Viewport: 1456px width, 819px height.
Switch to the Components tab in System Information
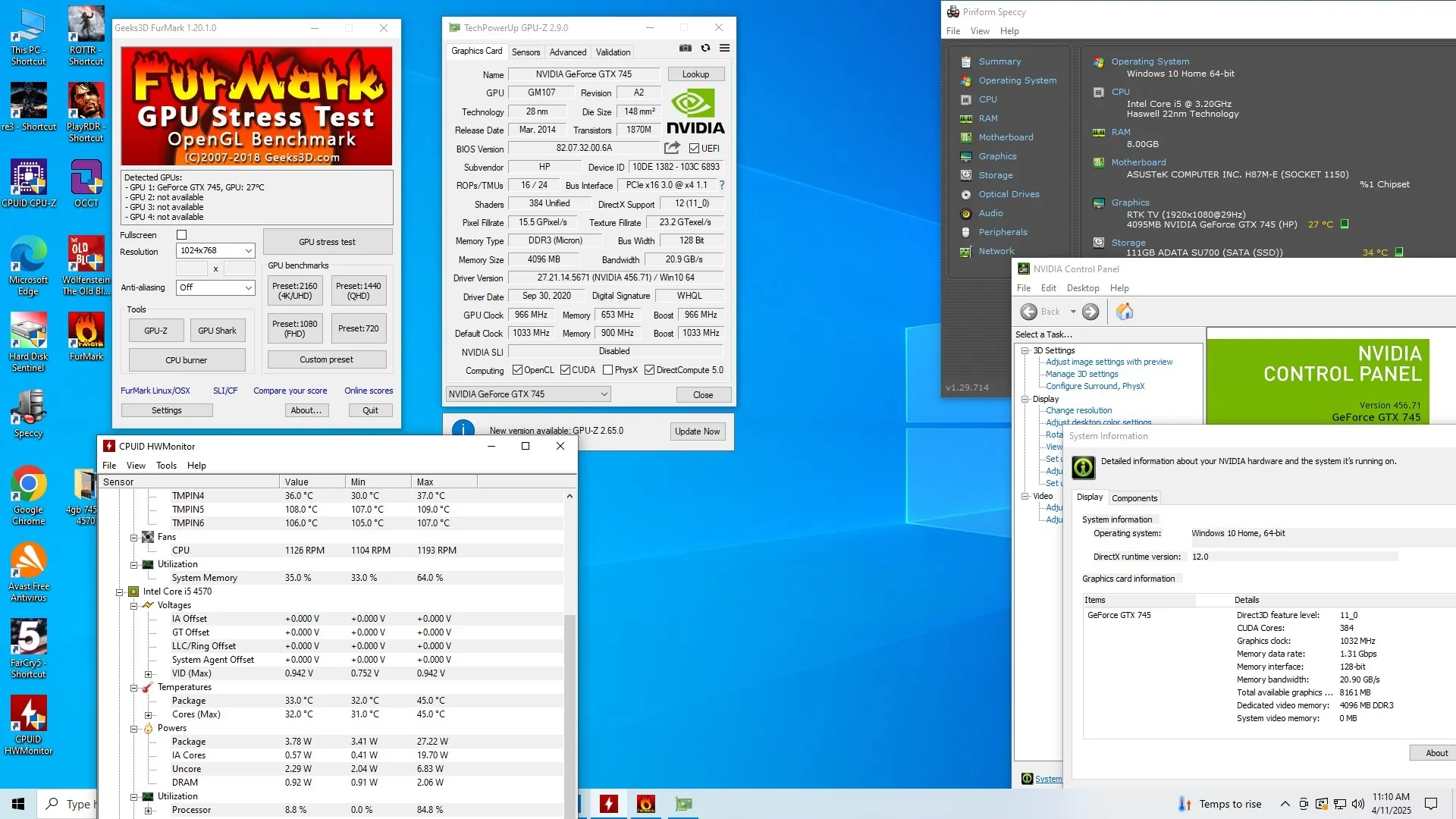(1134, 498)
